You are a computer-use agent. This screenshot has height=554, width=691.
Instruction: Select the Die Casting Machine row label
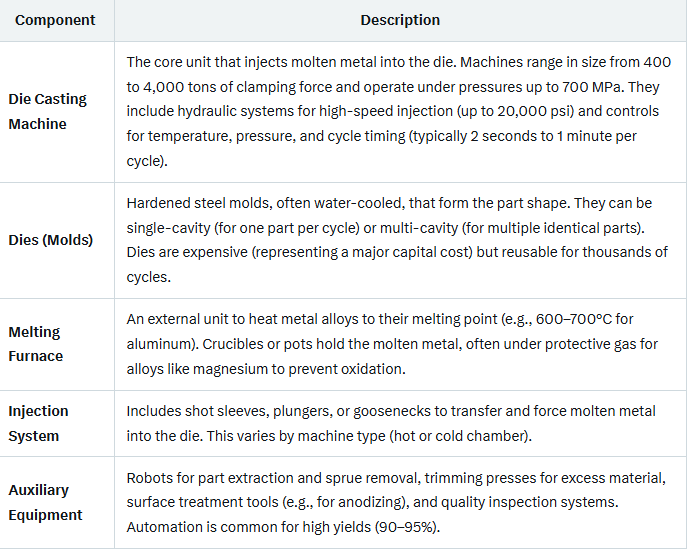click(x=48, y=112)
